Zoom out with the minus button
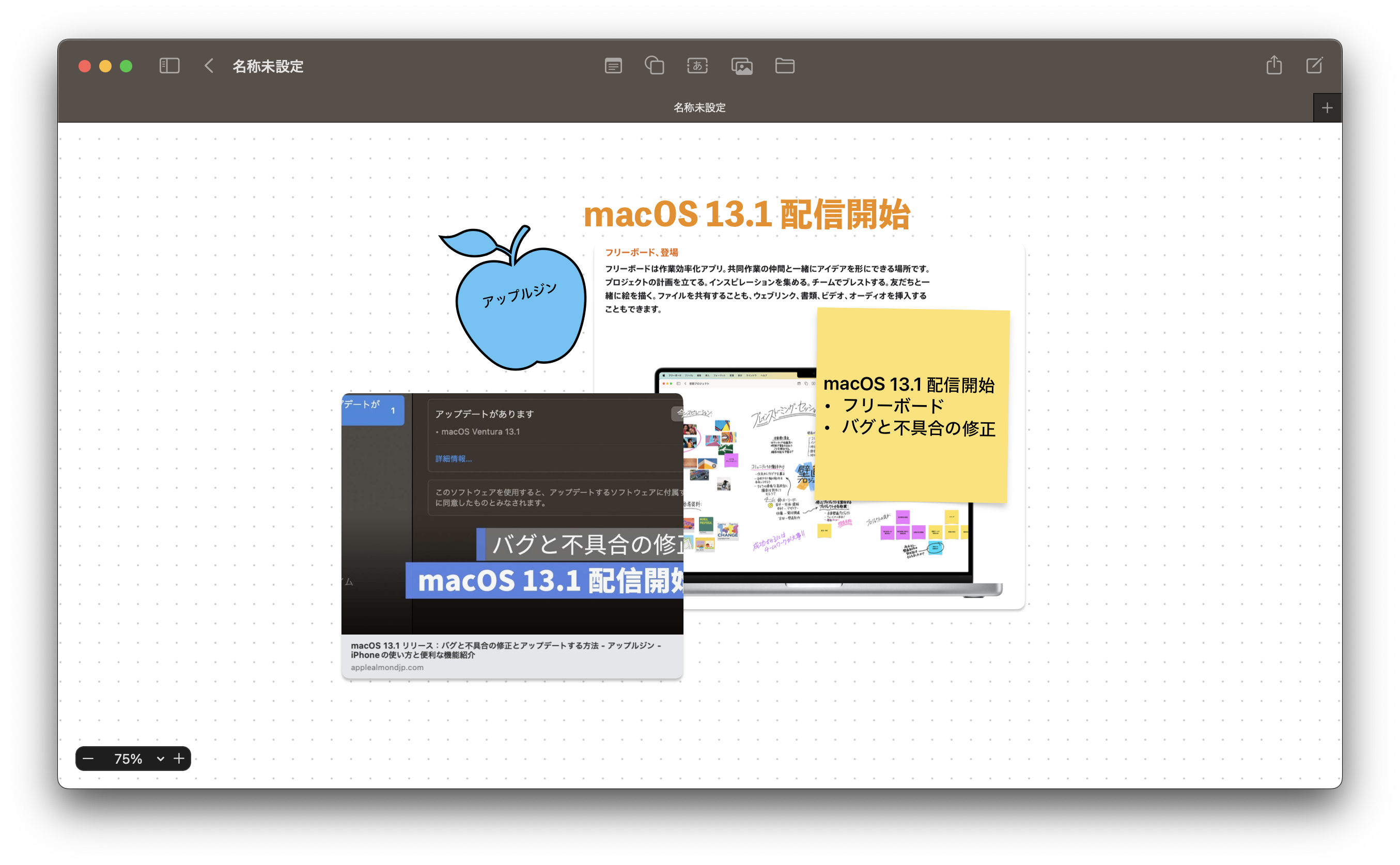The image size is (1400, 865). (x=88, y=759)
